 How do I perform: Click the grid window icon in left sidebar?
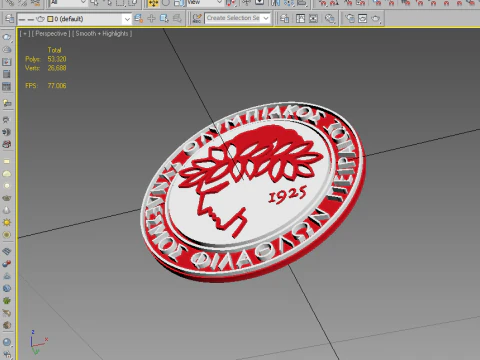point(7,87)
